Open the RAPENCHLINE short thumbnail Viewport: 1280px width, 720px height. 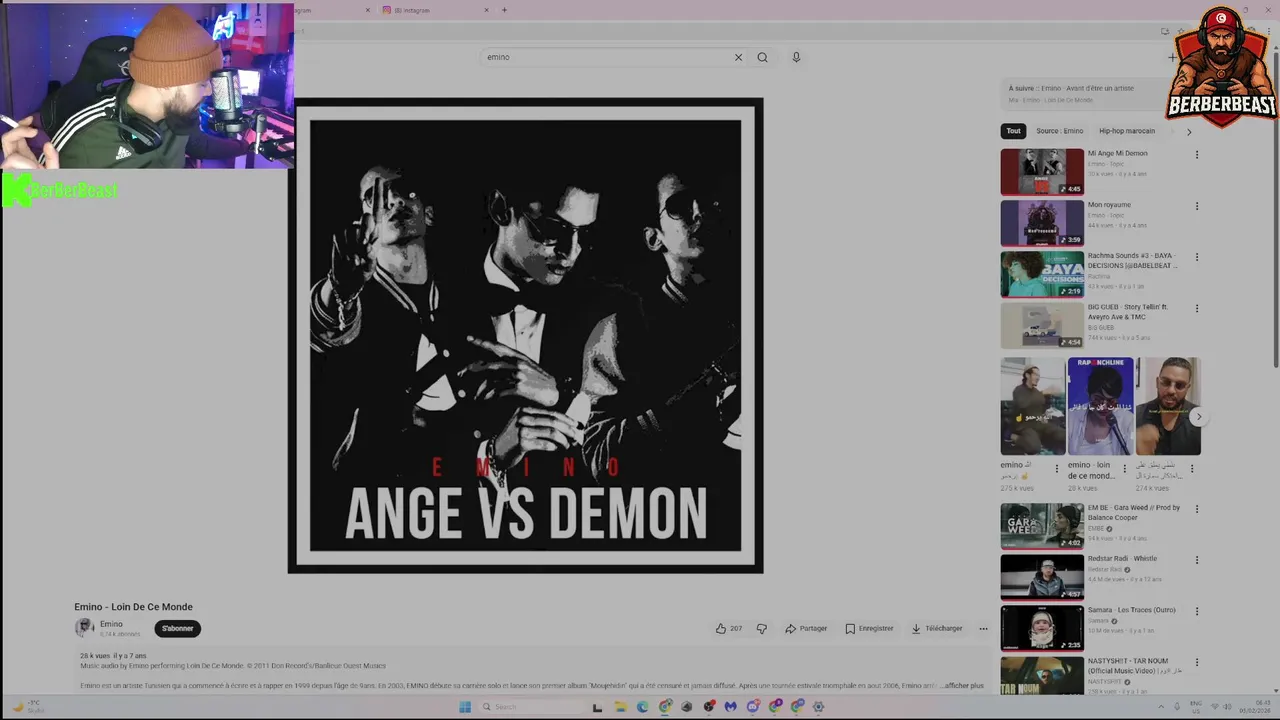click(1100, 406)
